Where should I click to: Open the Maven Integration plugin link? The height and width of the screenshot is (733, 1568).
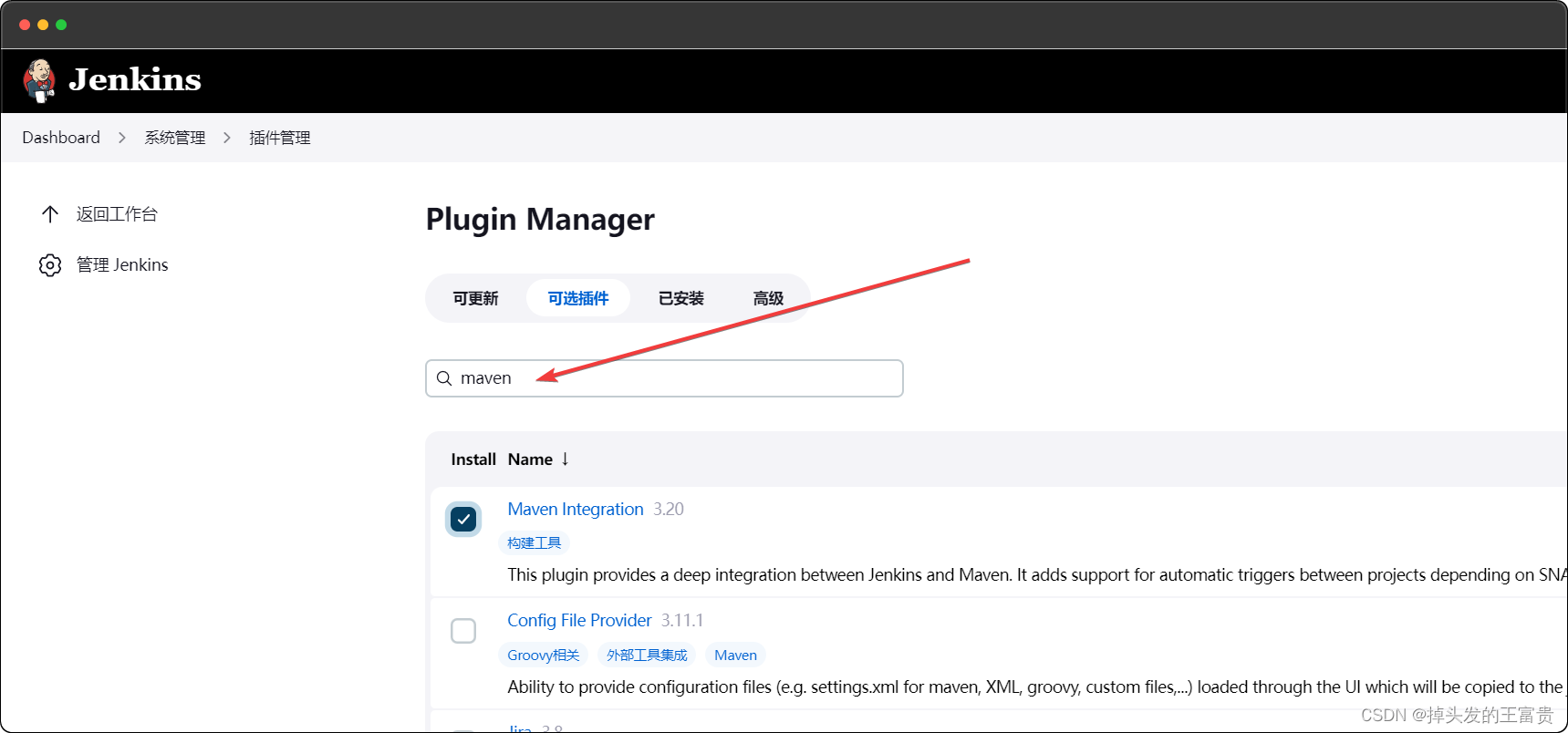pos(576,510)
